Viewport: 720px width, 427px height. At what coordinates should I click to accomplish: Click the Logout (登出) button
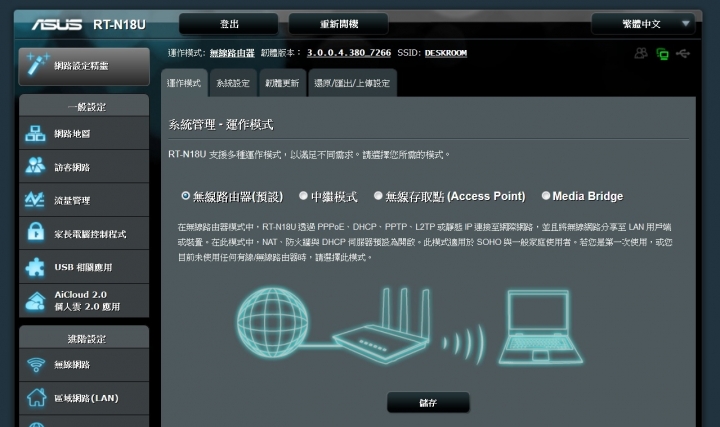coord(229,24)
